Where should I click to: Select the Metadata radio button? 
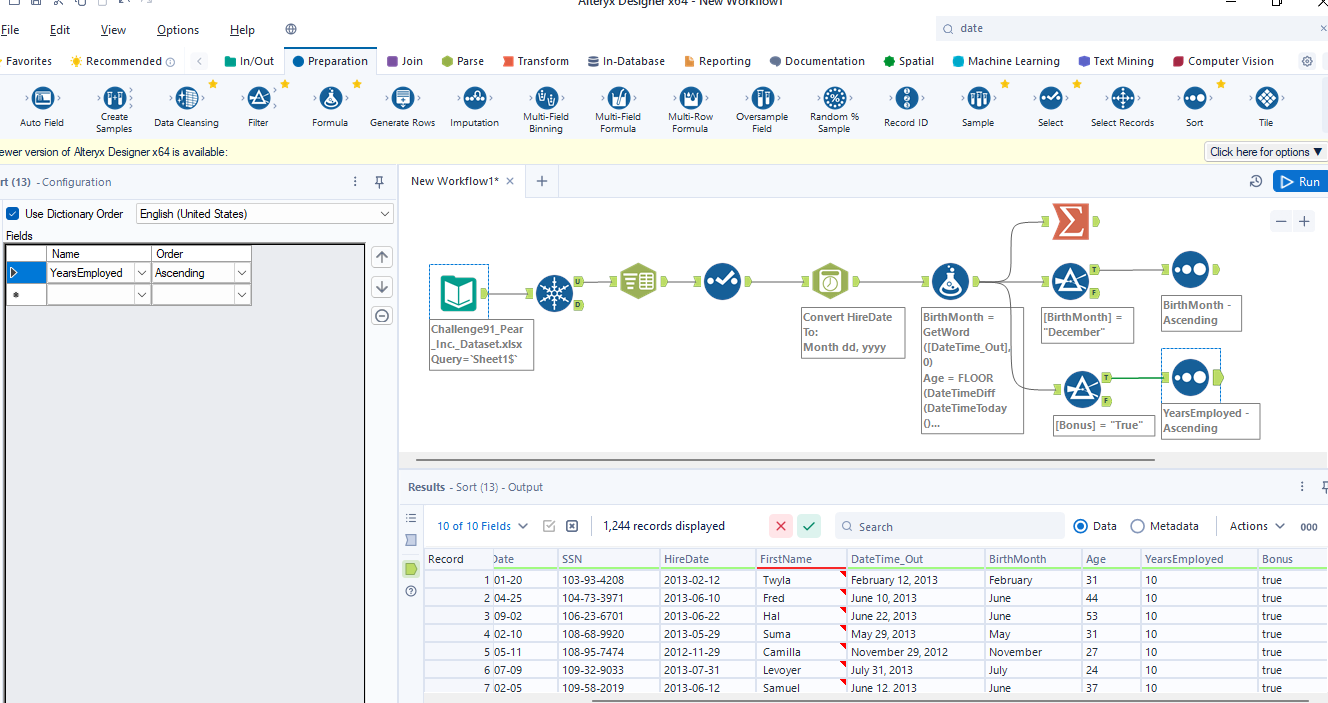coord(1137,526)
